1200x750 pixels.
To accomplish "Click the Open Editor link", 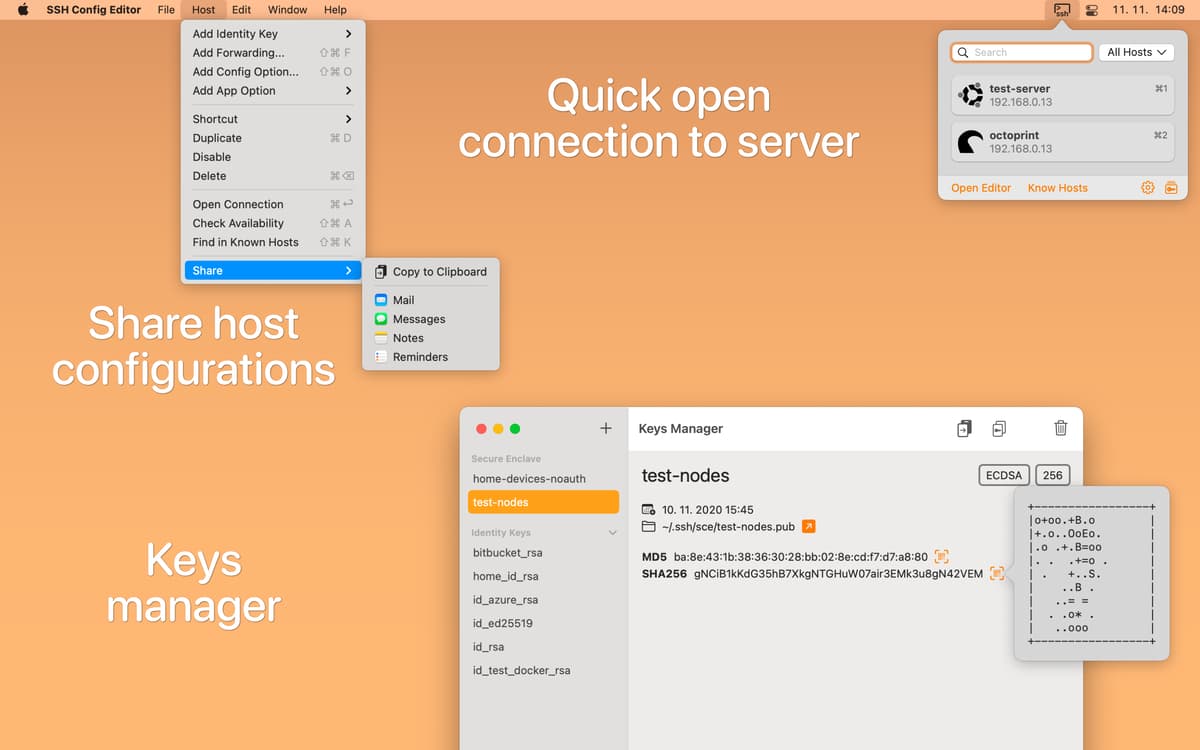I will pos(980,188).
